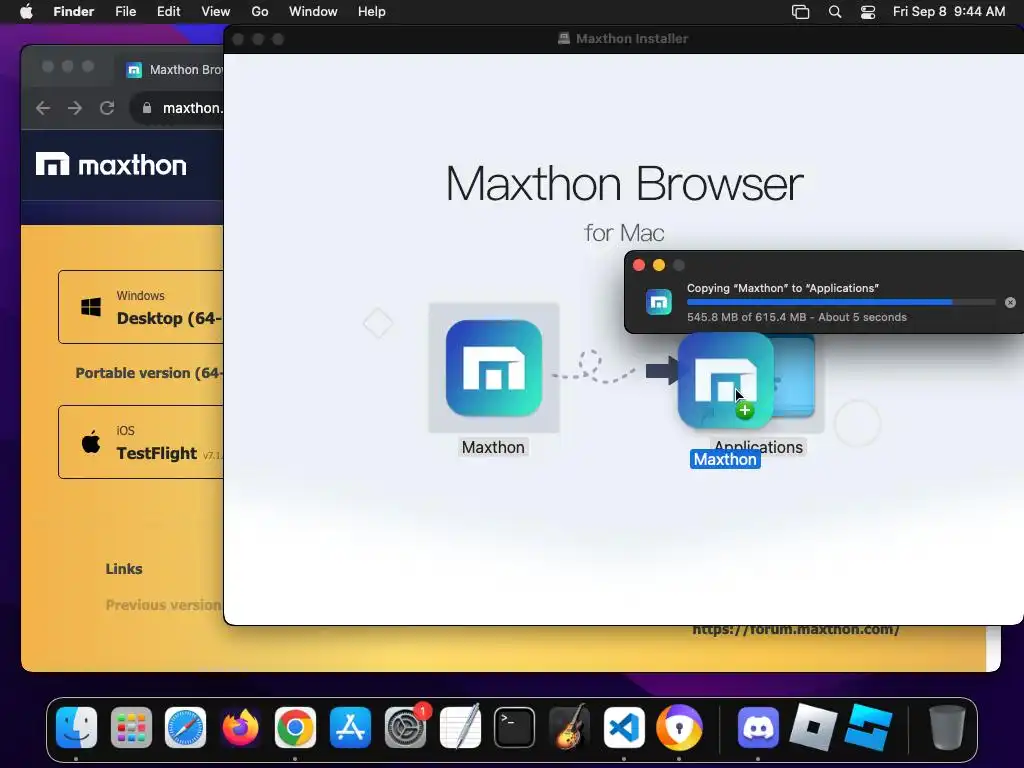Click the copy progress bar
The width and height of the screenshot is (1024, 768).
(x=841, y=302)
